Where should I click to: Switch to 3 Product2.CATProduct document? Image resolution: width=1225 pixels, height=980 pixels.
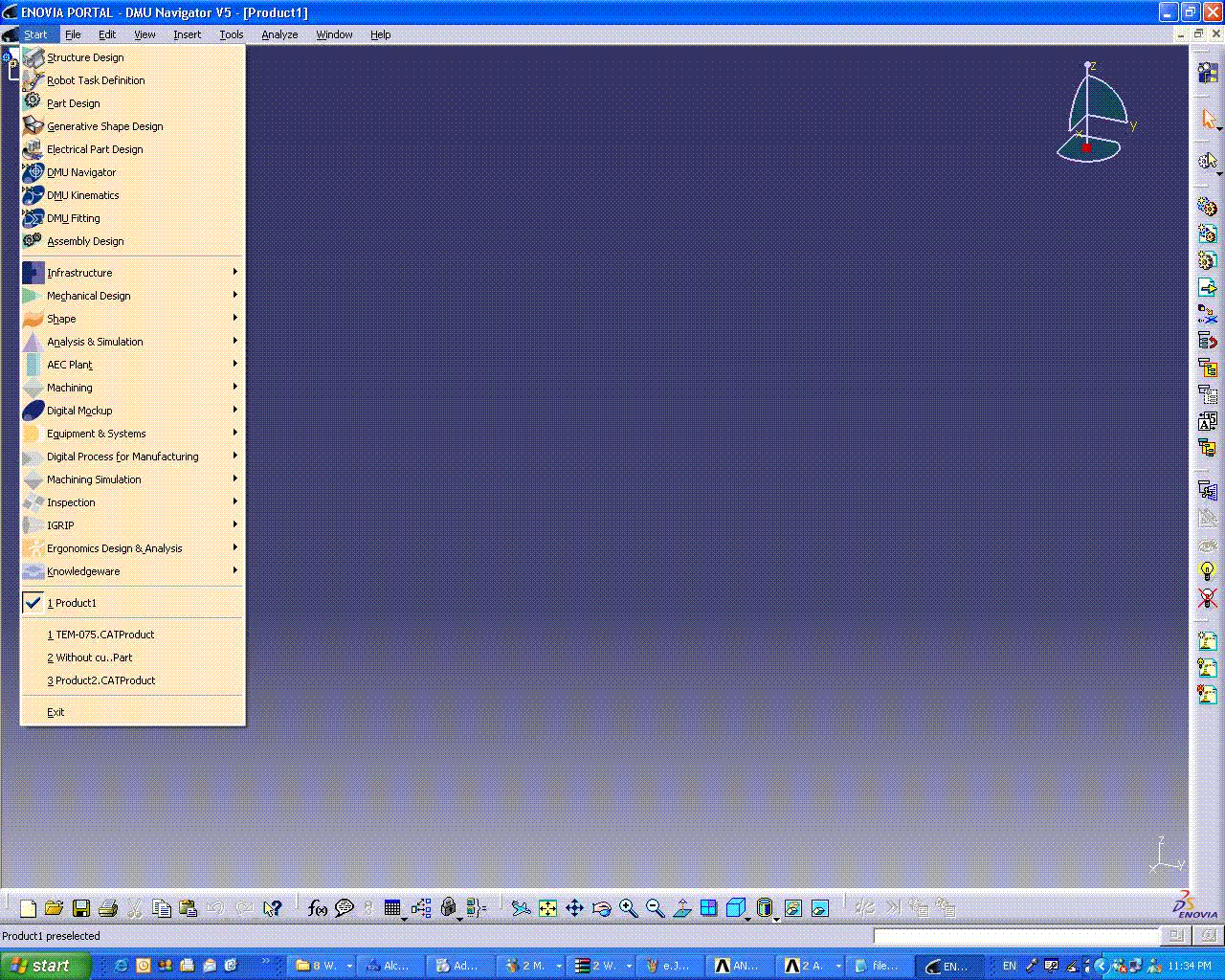click(x=133, y=680)
